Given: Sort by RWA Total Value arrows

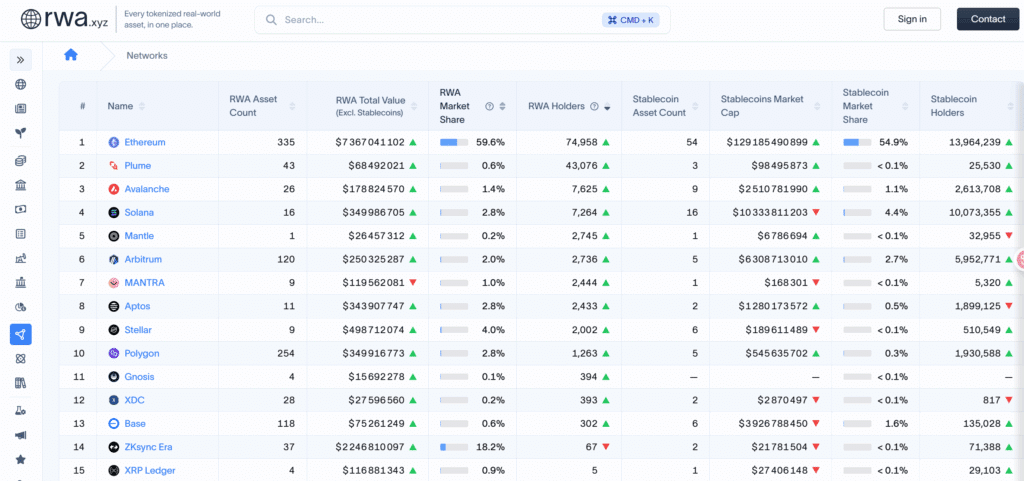Looking at the screenshot, I should pyautogui.click(x=415, y=106).
